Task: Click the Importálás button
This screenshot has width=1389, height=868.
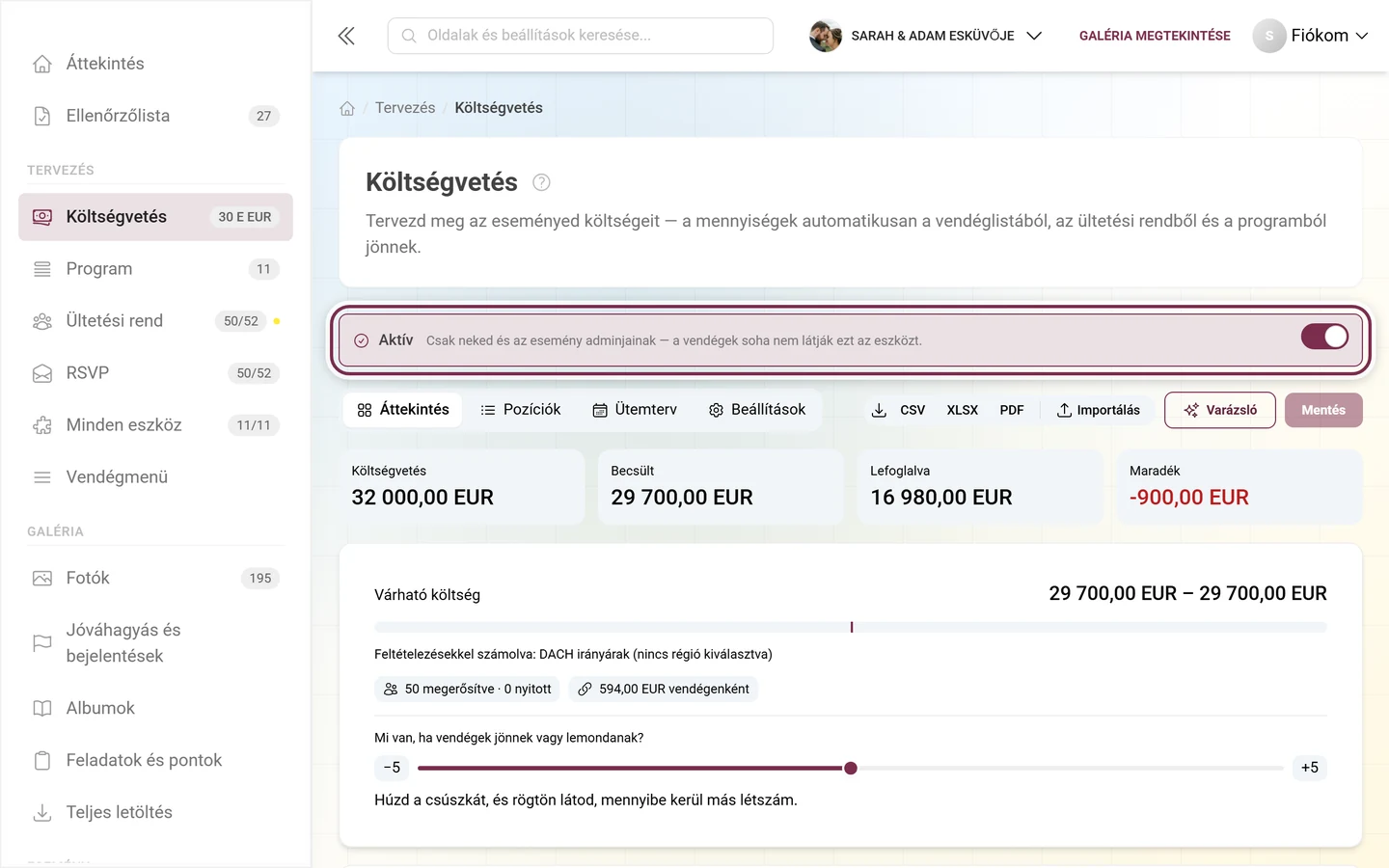Action: coord(1099,410)
